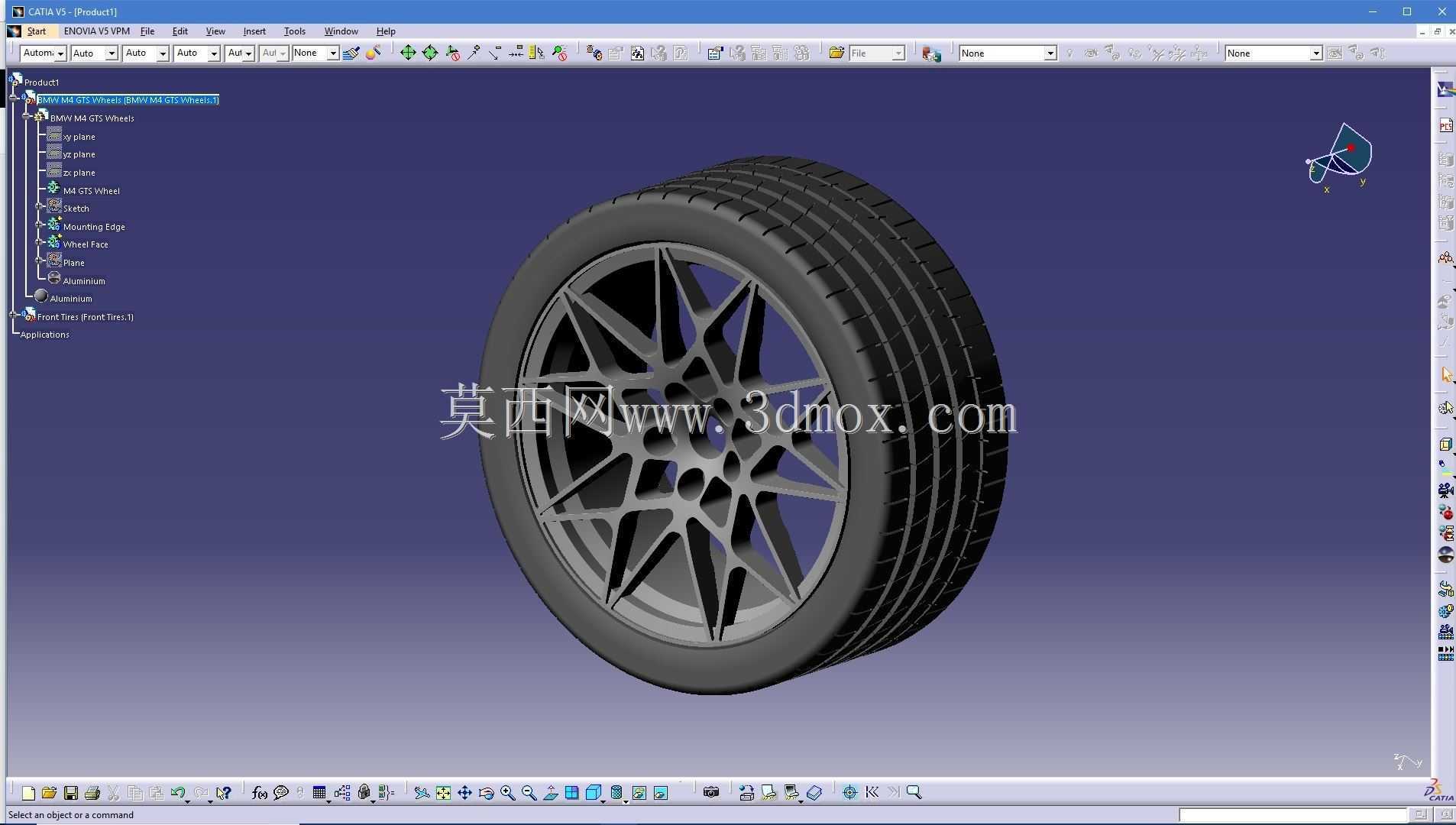Open the Window menu
This screenshot has height=825, width=1456.
point(341,31)
